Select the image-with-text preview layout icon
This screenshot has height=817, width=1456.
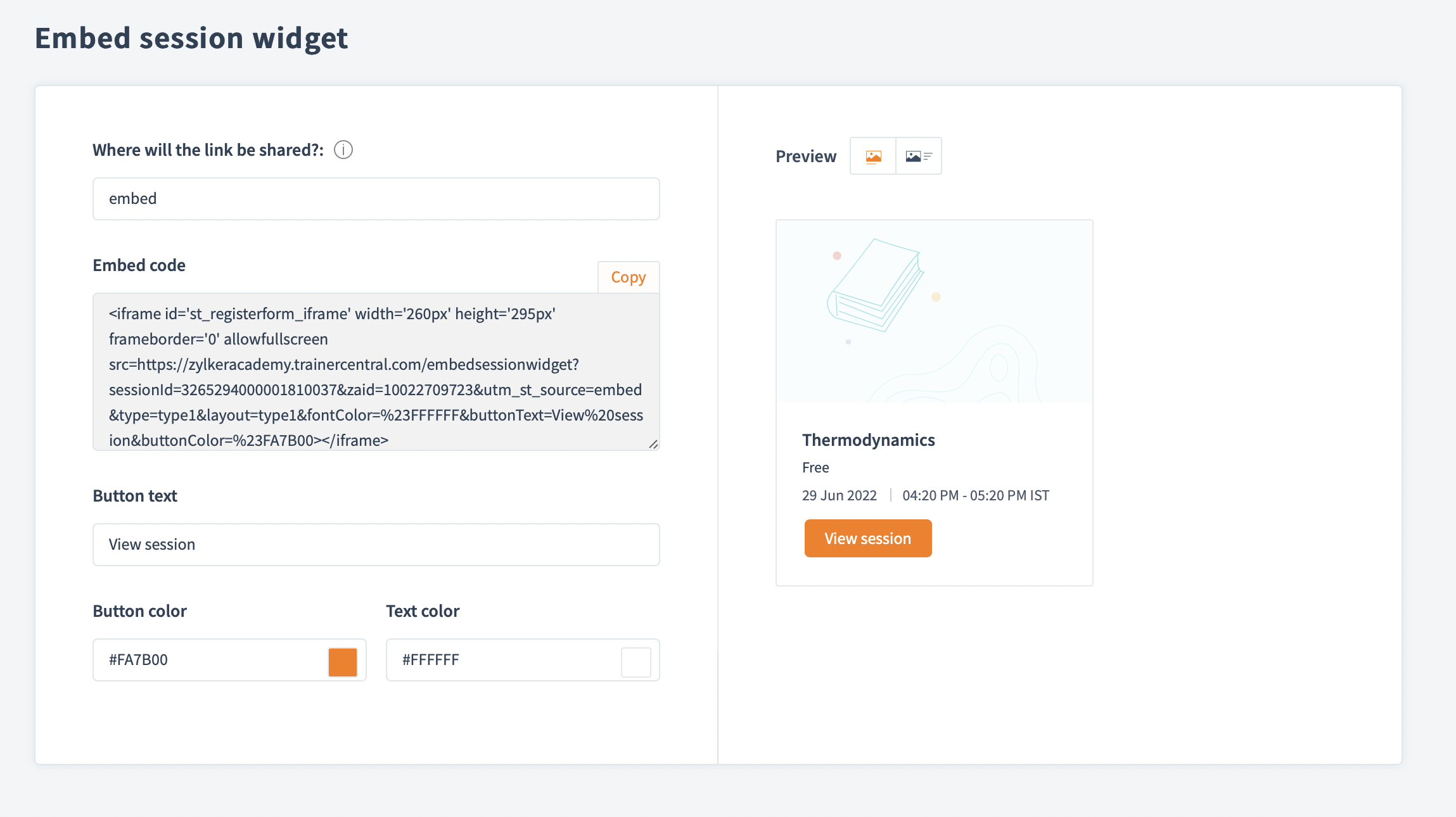pos(919,156)
